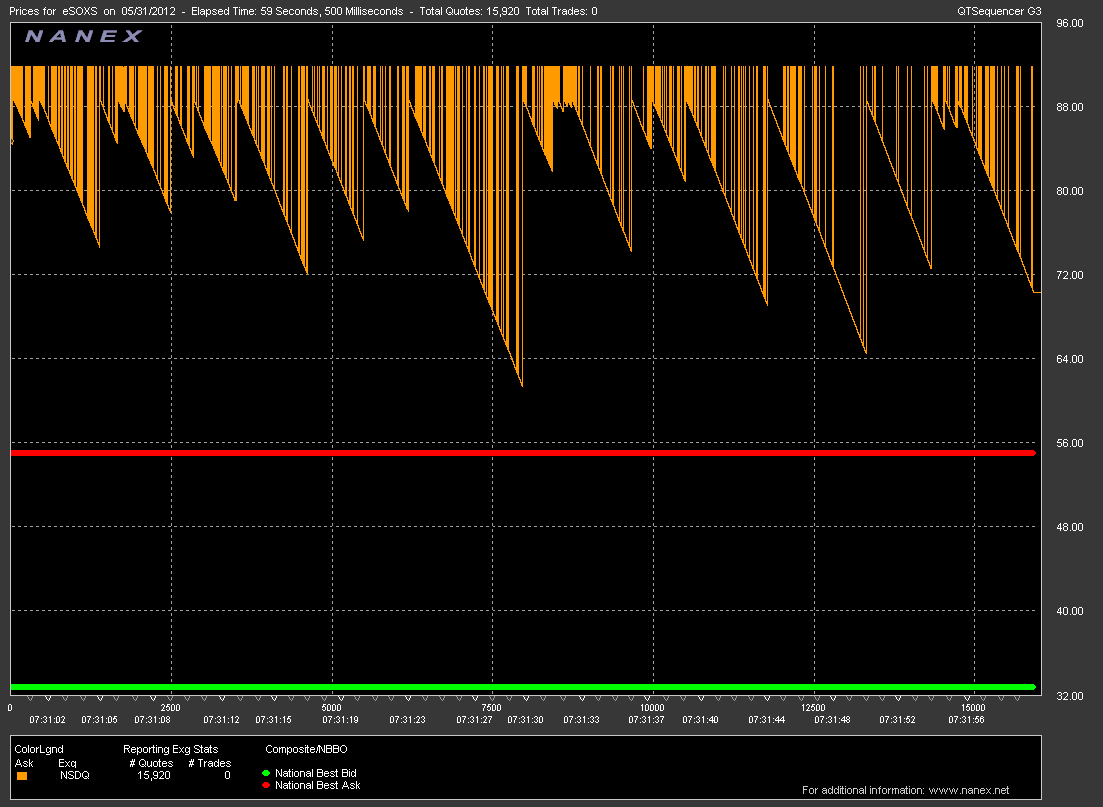Click the 64.00 price axis label
Image resolution: width=1103 pixels, height=807 pixels.
1070,359
